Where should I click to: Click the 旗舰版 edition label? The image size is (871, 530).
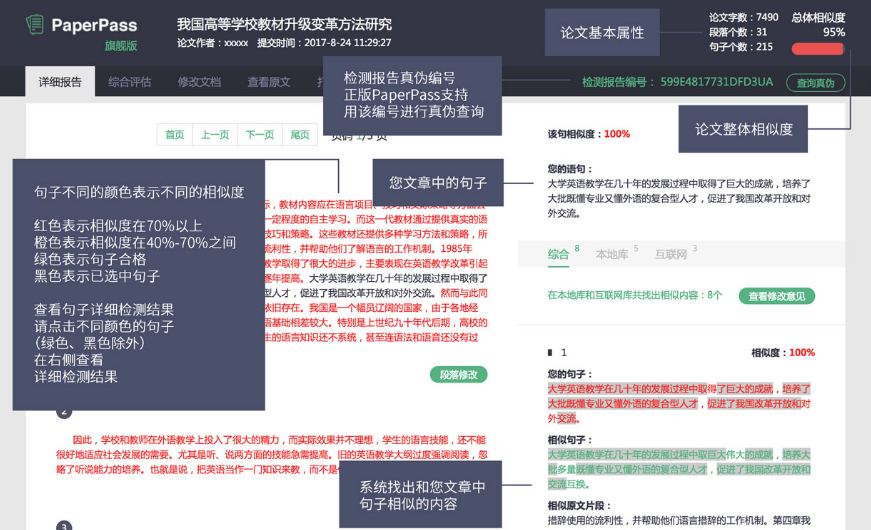click(121, 46)
